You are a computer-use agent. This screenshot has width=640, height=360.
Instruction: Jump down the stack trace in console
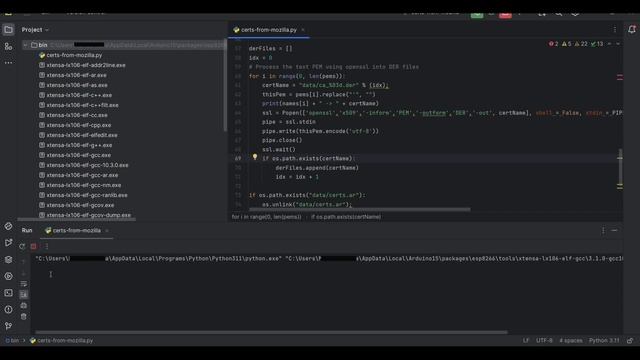click(x=24, y=273)
